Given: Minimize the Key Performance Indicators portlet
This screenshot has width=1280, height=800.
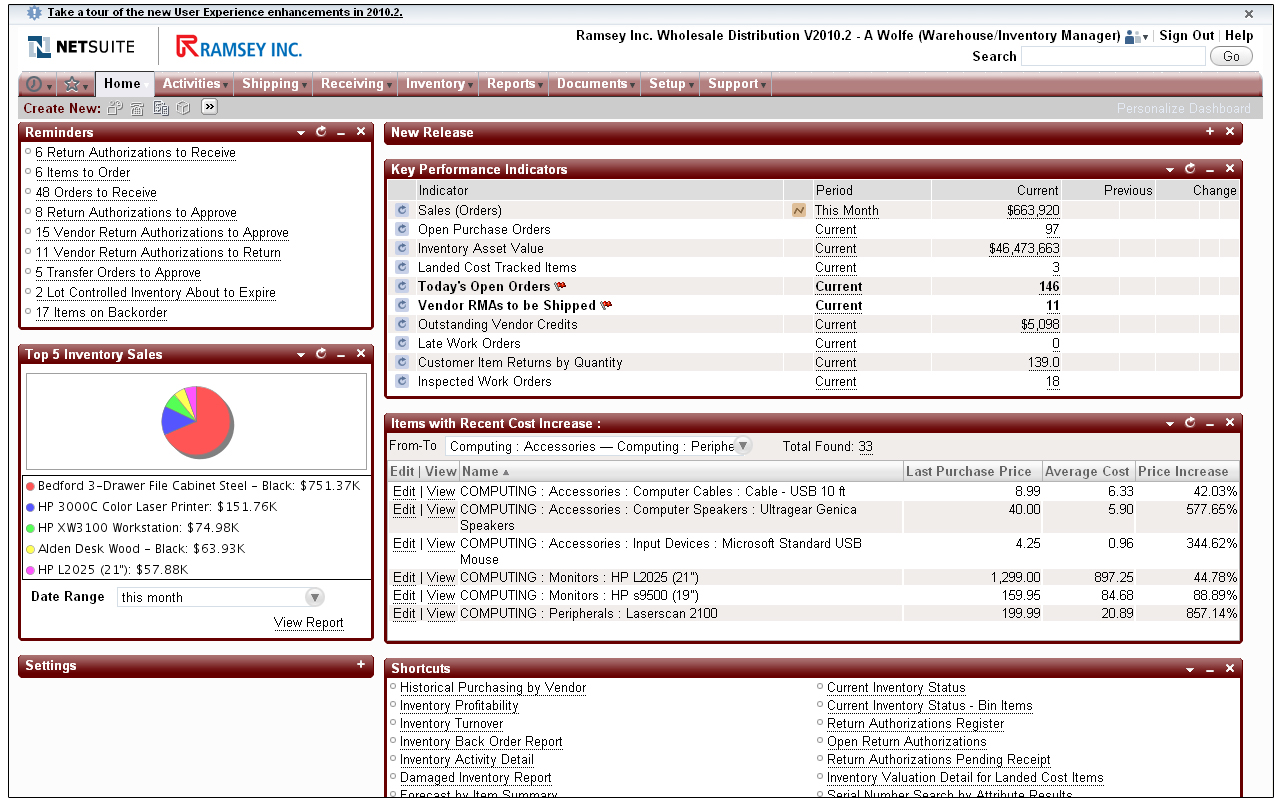Looking at the screenshot, I should [x=1210, y=169].
